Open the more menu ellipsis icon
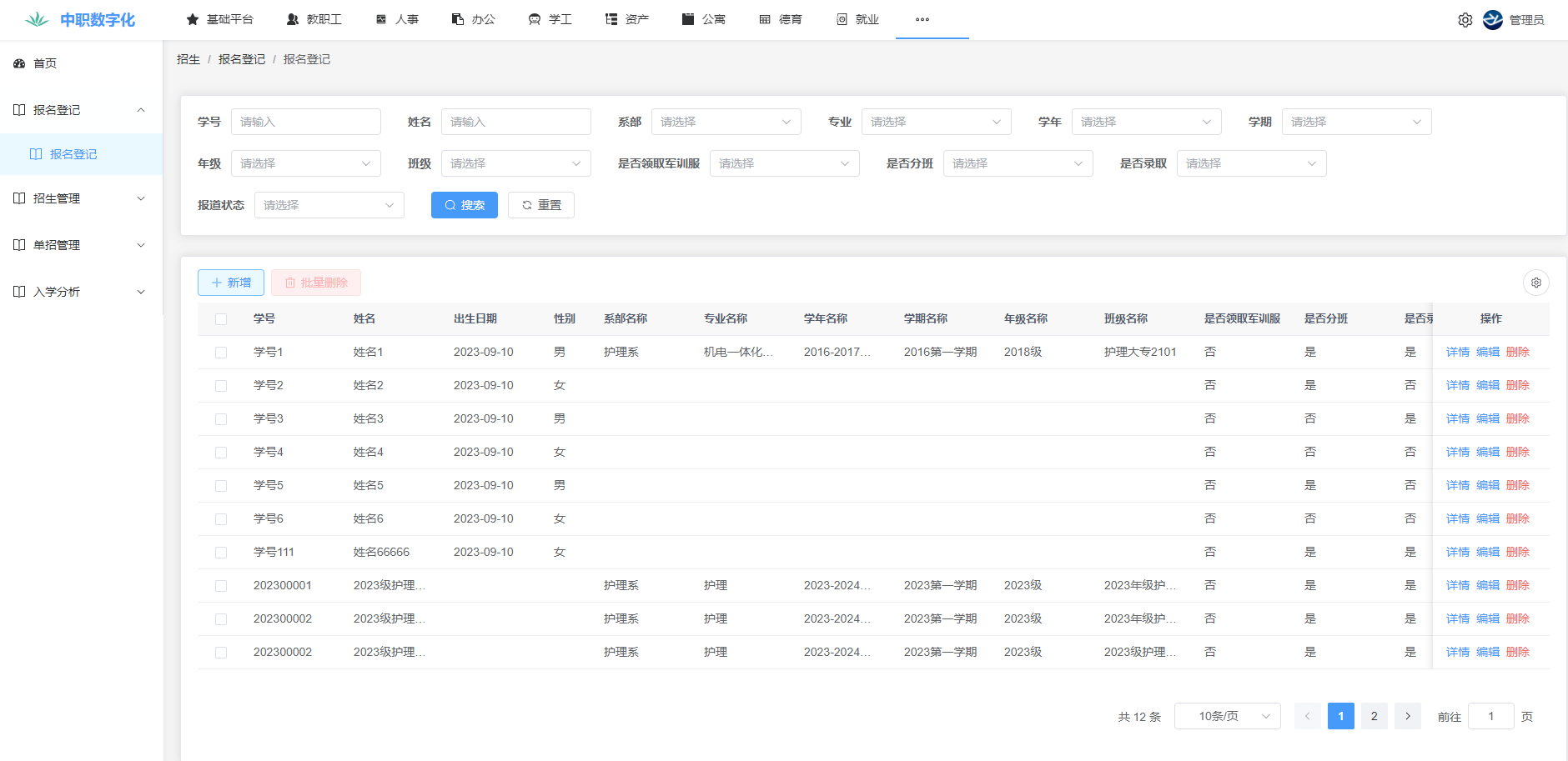Viewport: 1568px width, 761px height. [x=922, y=19]
